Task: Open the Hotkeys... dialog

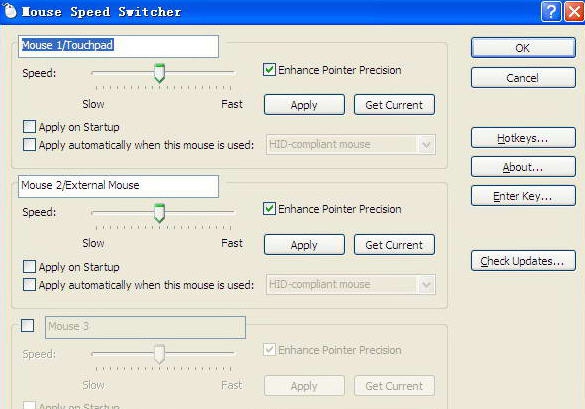Action: [x=523, y=138]
